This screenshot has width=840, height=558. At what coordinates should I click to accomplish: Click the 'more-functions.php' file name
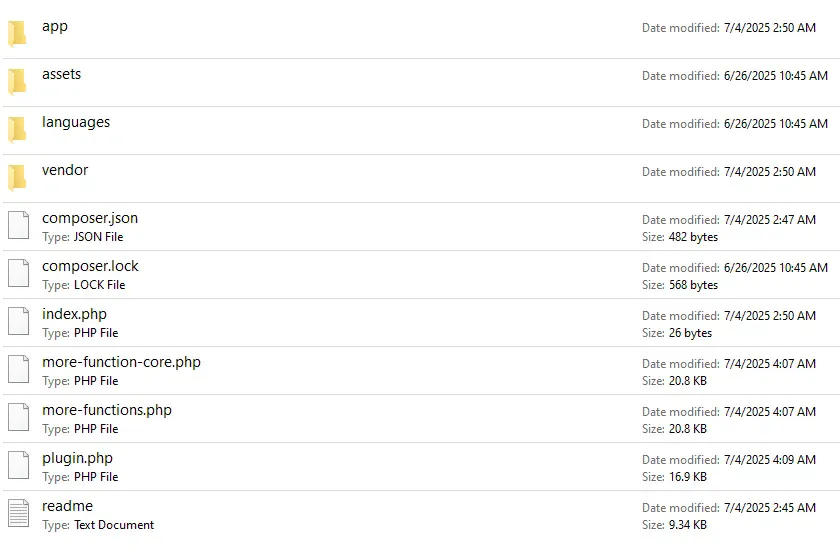click(107, 410)
